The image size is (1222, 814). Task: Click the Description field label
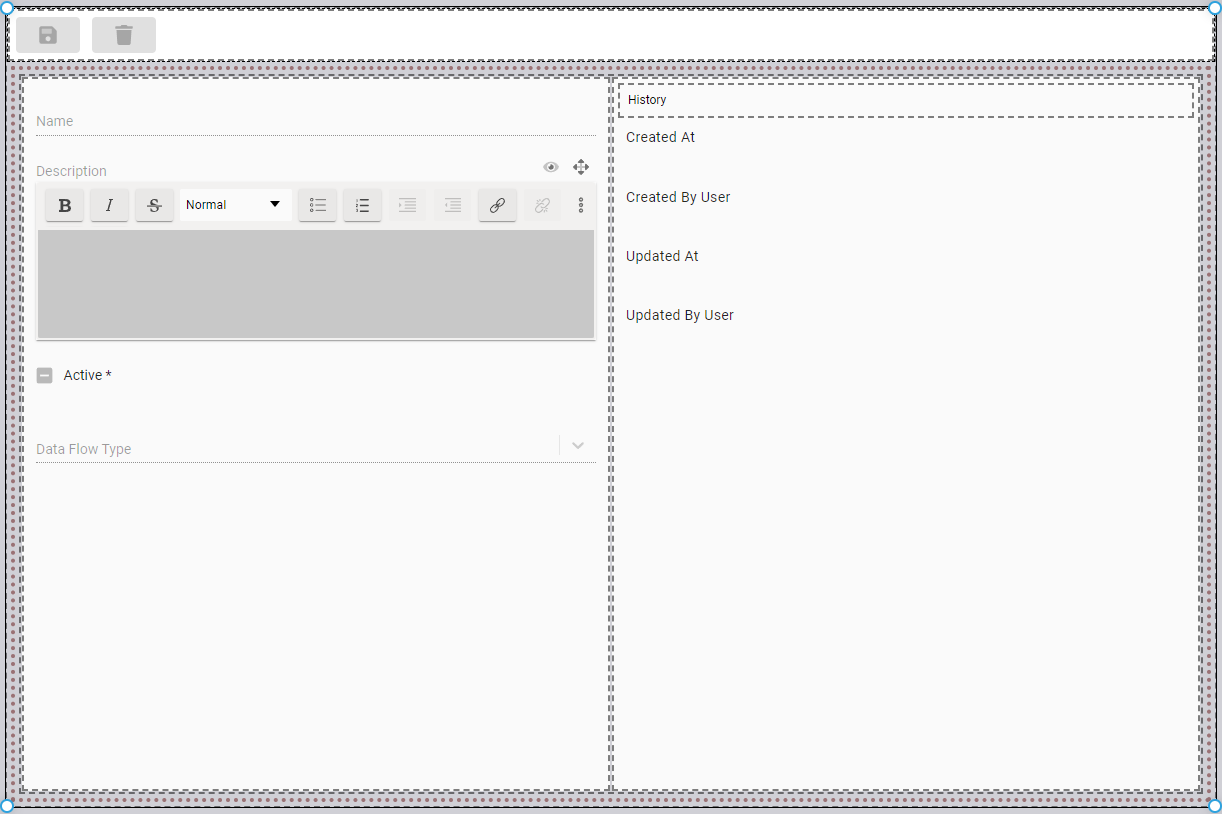coord(71,171)
